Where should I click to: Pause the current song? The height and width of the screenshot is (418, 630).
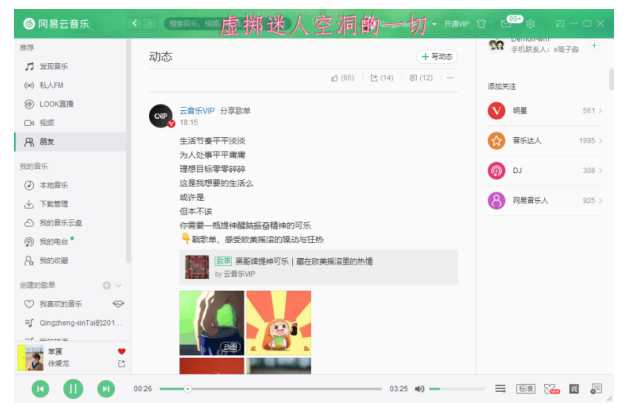[x=73, y=389]
